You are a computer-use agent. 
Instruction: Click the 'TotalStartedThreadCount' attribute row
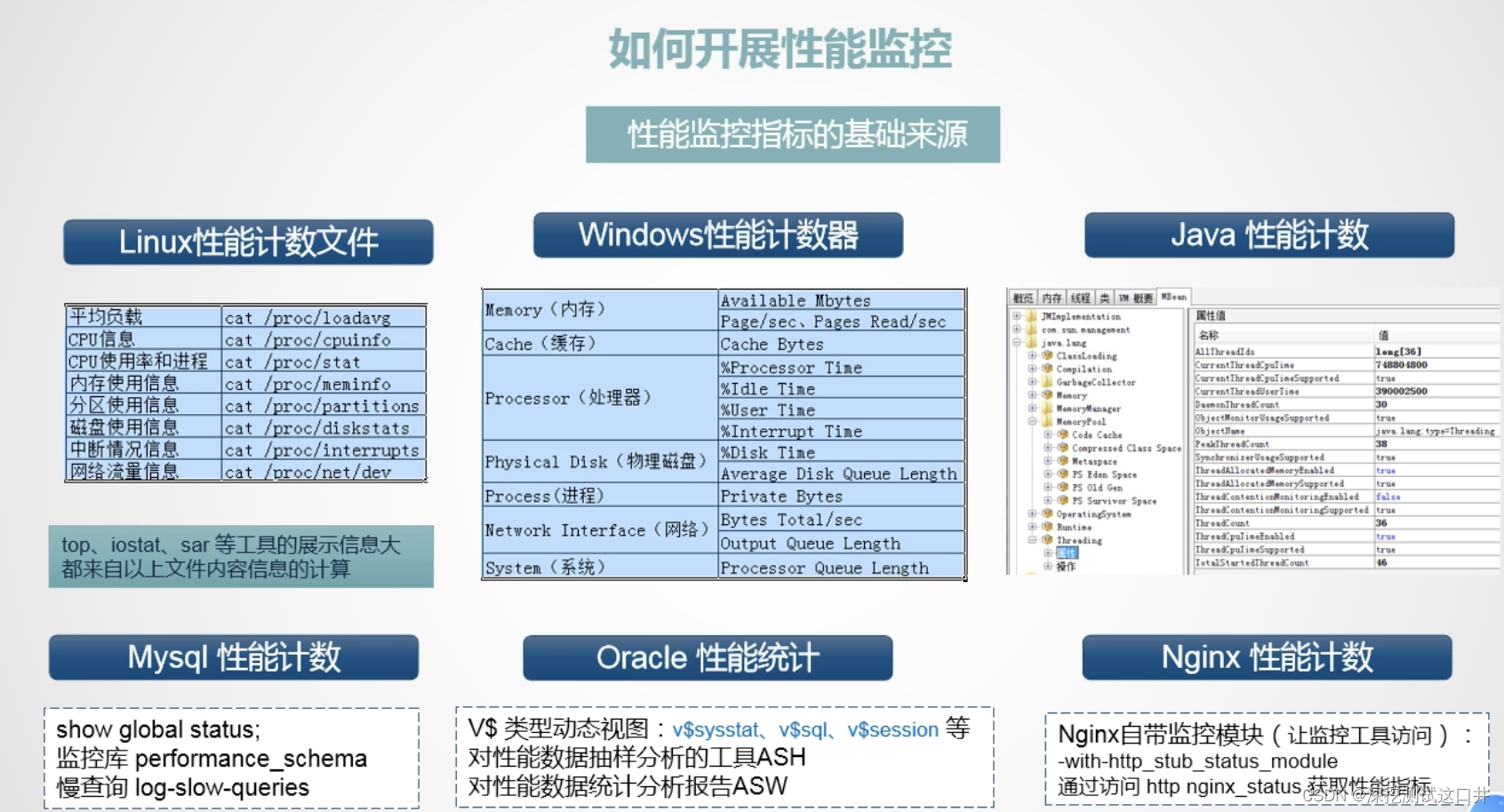(x=1346, y=562)
